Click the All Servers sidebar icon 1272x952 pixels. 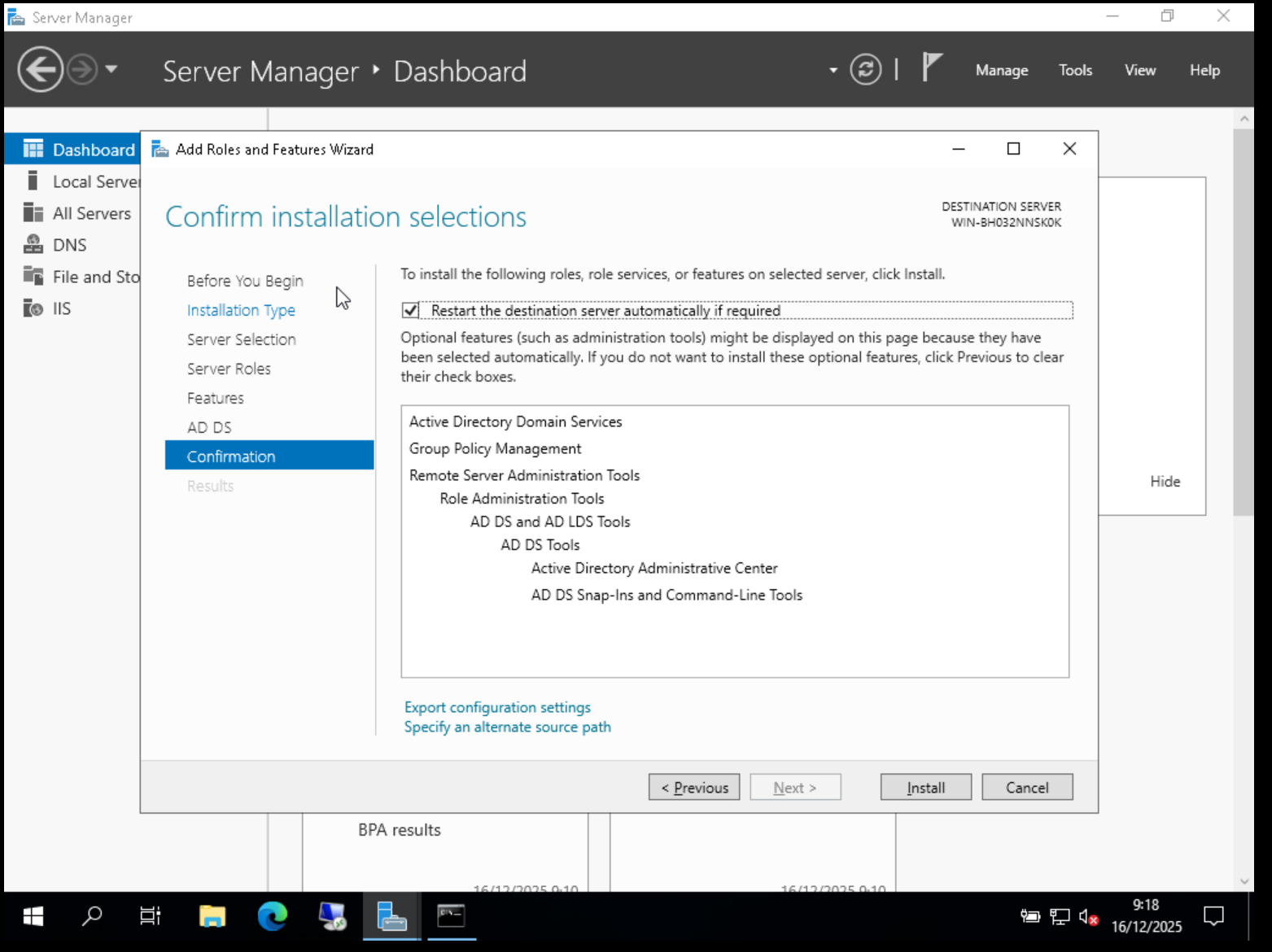33,213
